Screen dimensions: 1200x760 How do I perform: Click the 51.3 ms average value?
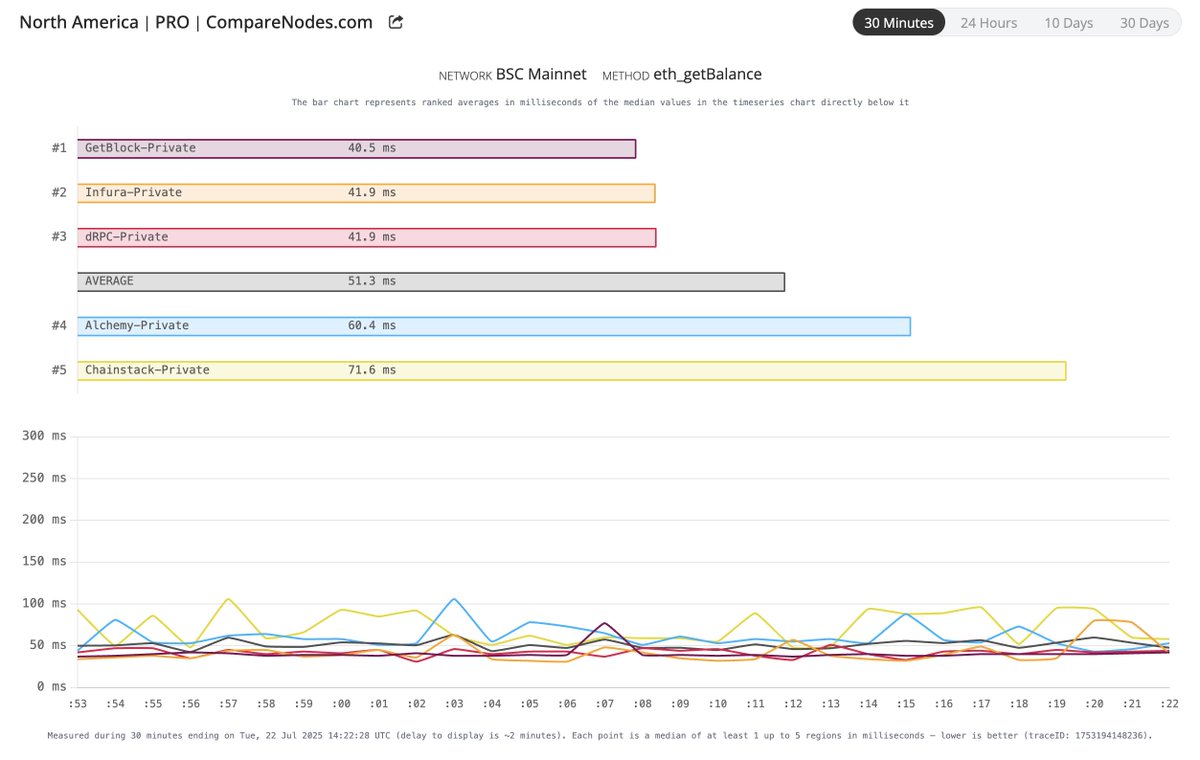(x=372, y=282)
